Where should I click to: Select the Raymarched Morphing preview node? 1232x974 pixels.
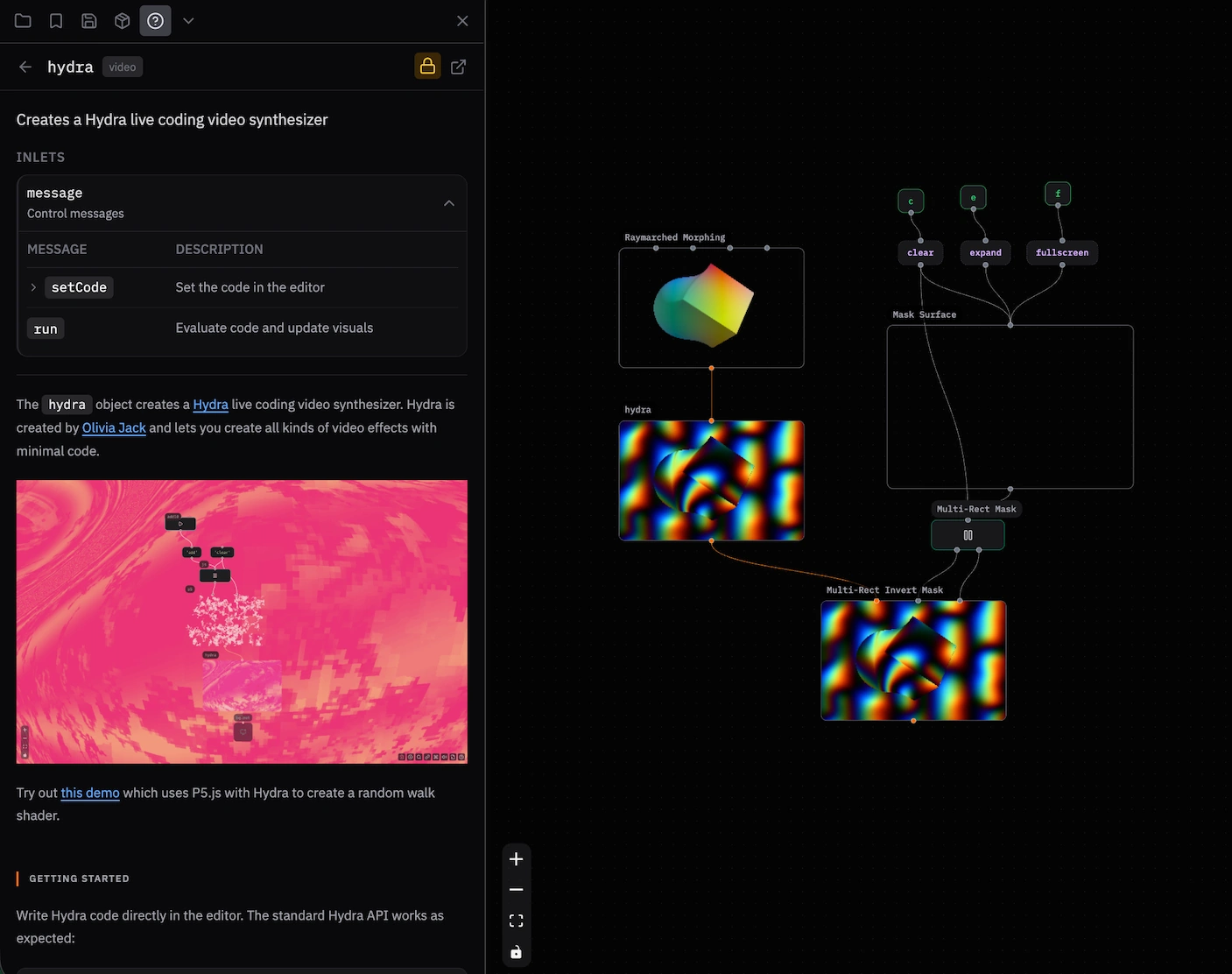coord(711,307)
